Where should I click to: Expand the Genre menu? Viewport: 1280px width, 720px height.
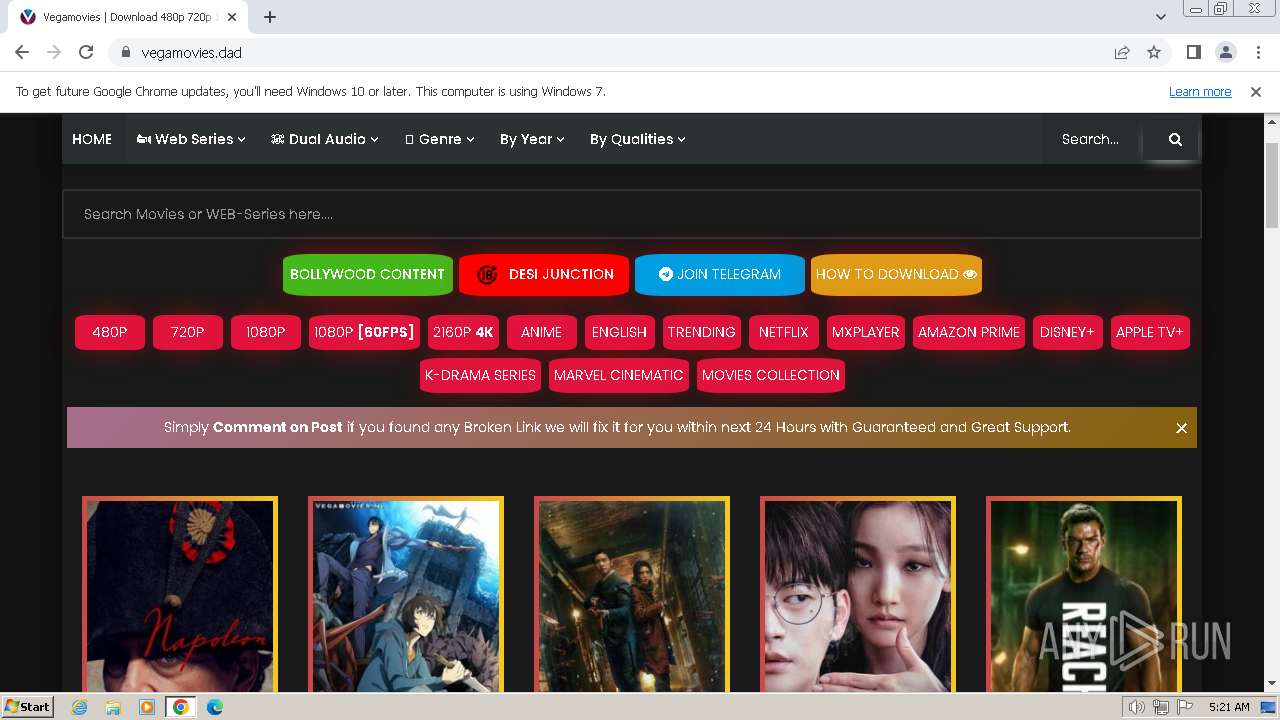point(440,139)
